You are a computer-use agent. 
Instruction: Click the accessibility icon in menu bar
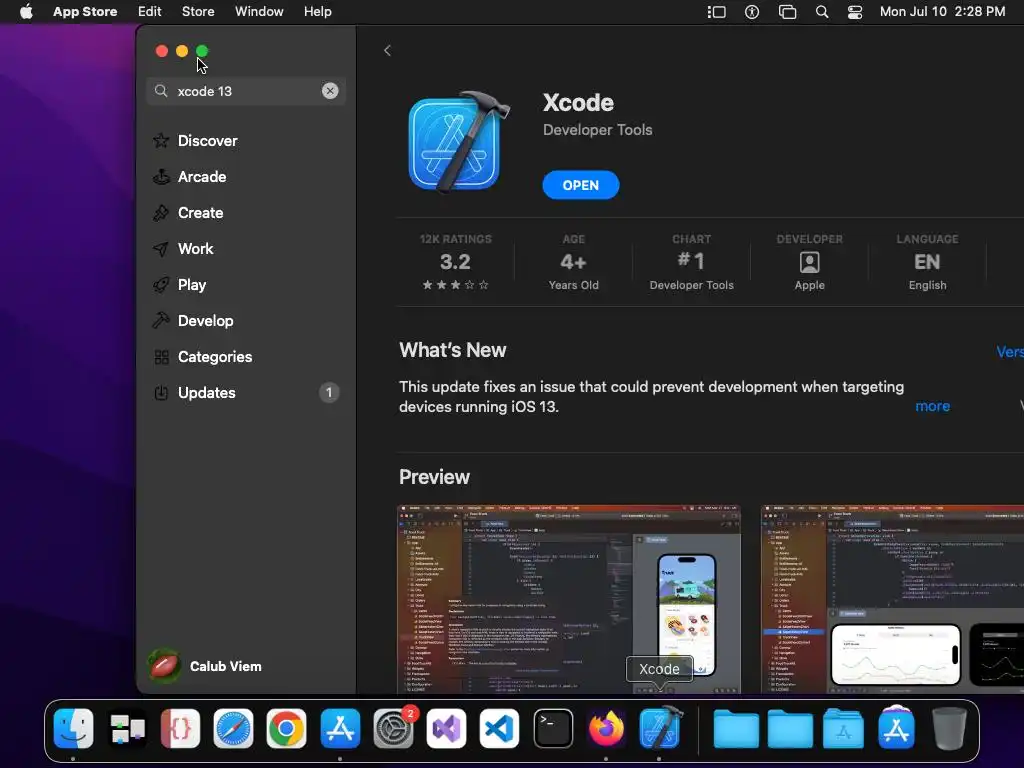(x=752, y=12)
